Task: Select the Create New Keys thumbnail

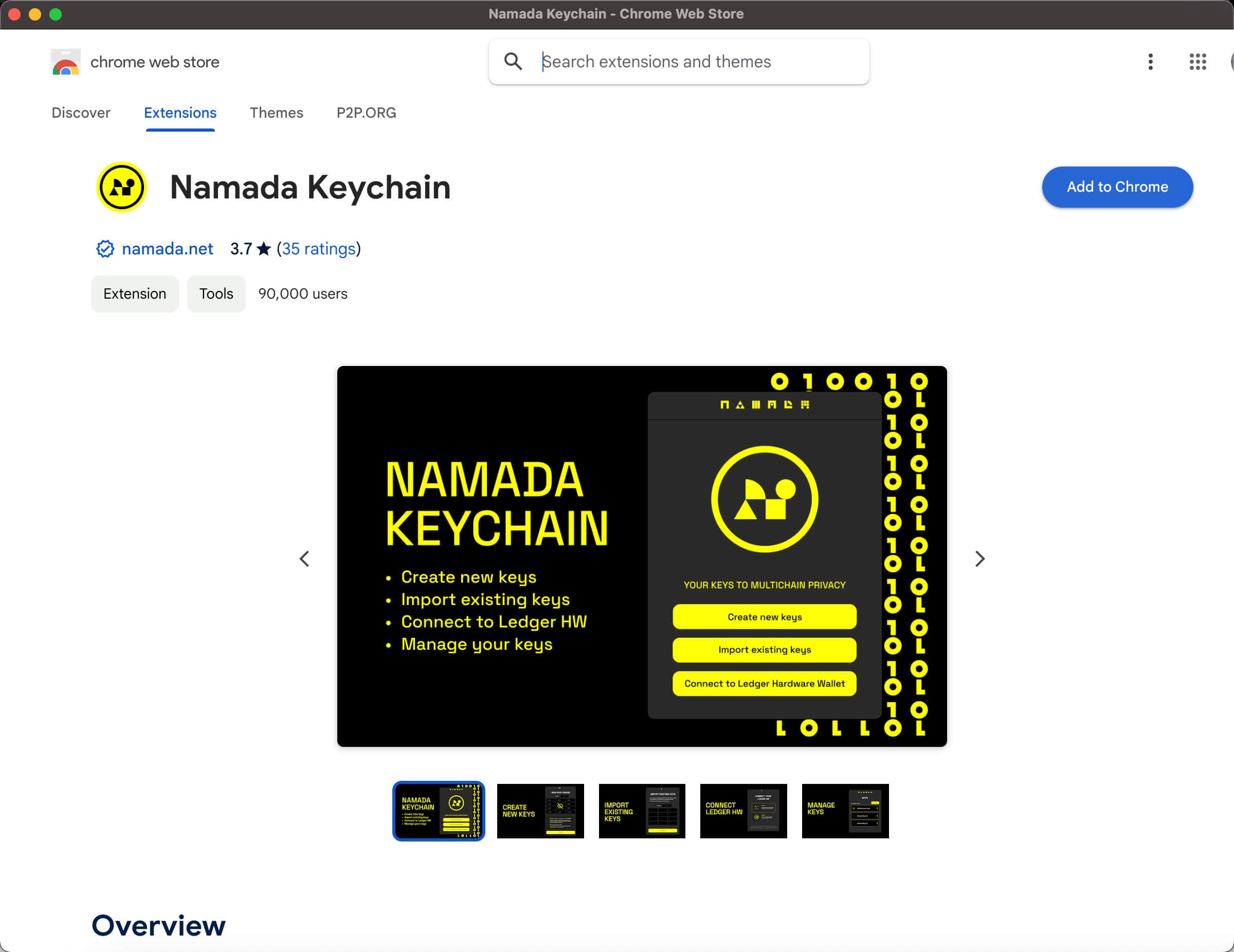Action: (x=540, y=811)
